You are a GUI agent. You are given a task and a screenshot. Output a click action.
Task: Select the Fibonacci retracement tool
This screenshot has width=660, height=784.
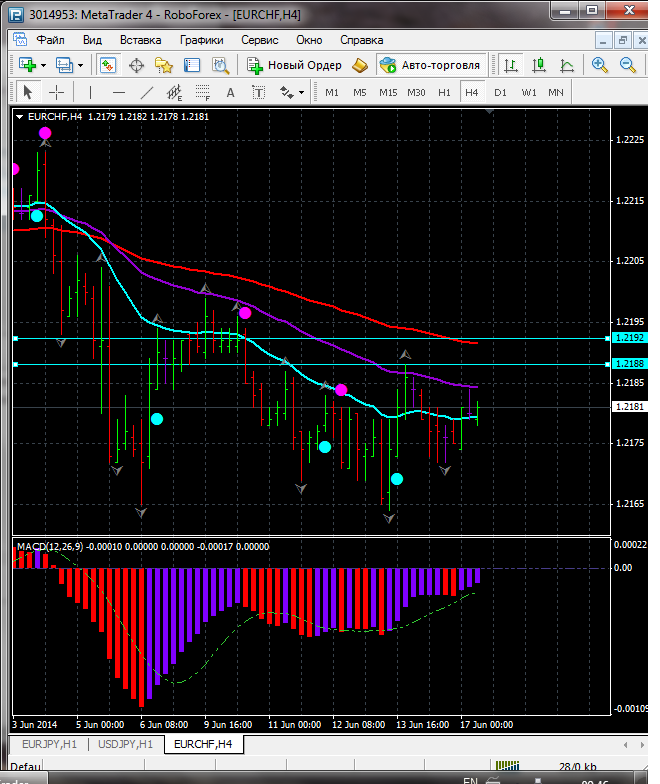coord(202,92)
